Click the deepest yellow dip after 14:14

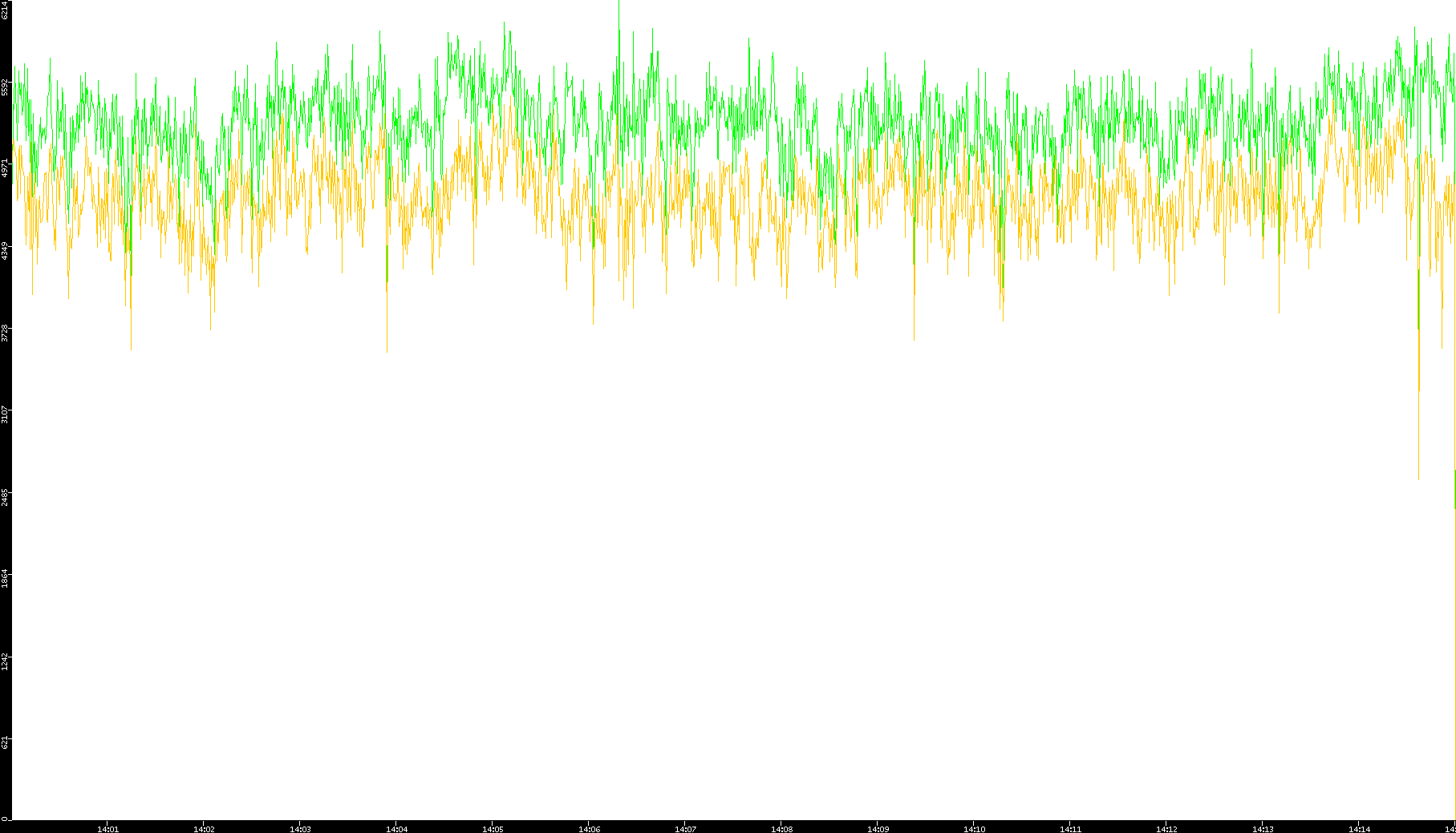point(1418,477)
